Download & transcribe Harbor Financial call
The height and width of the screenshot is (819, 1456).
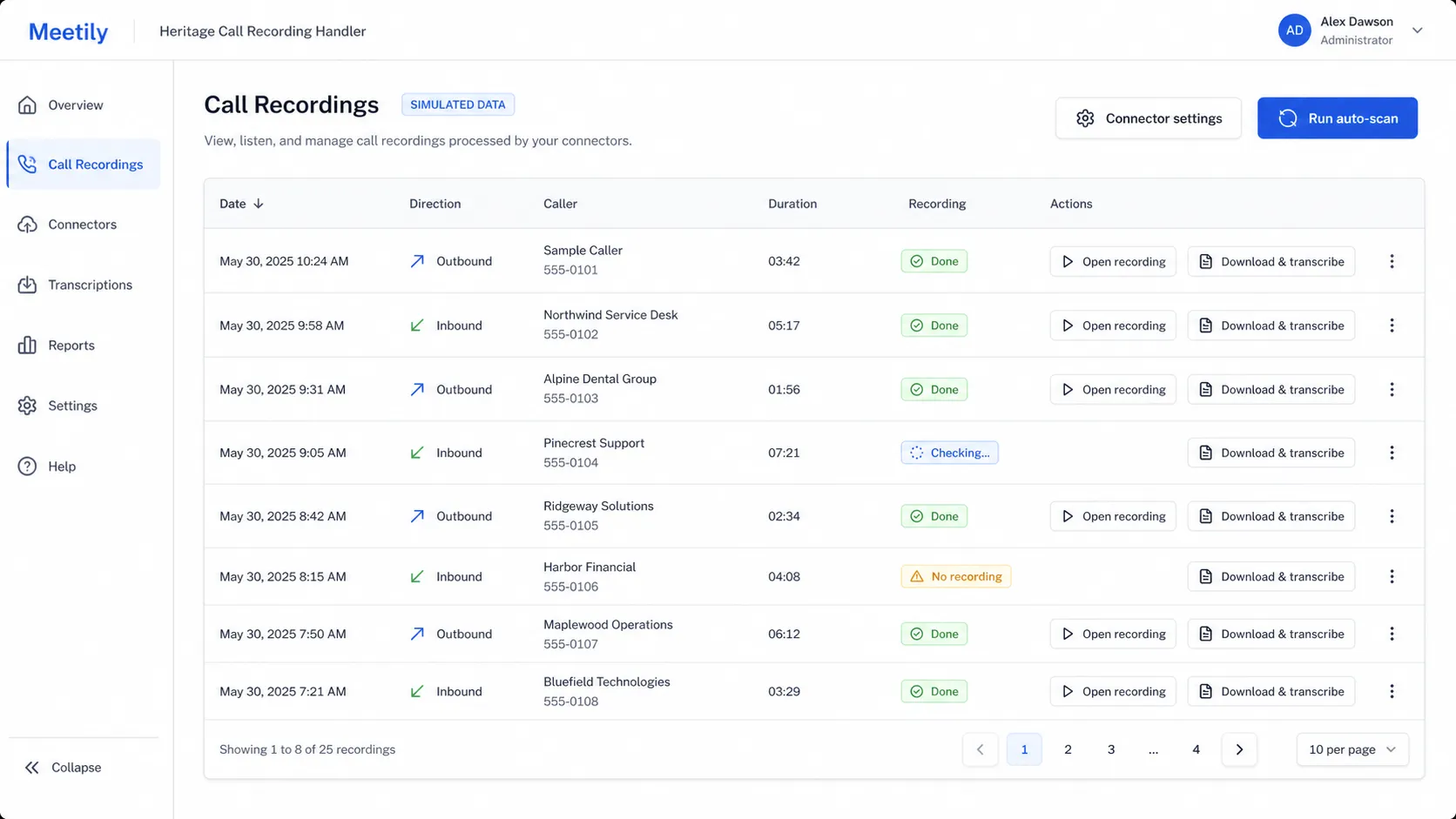1271,576
